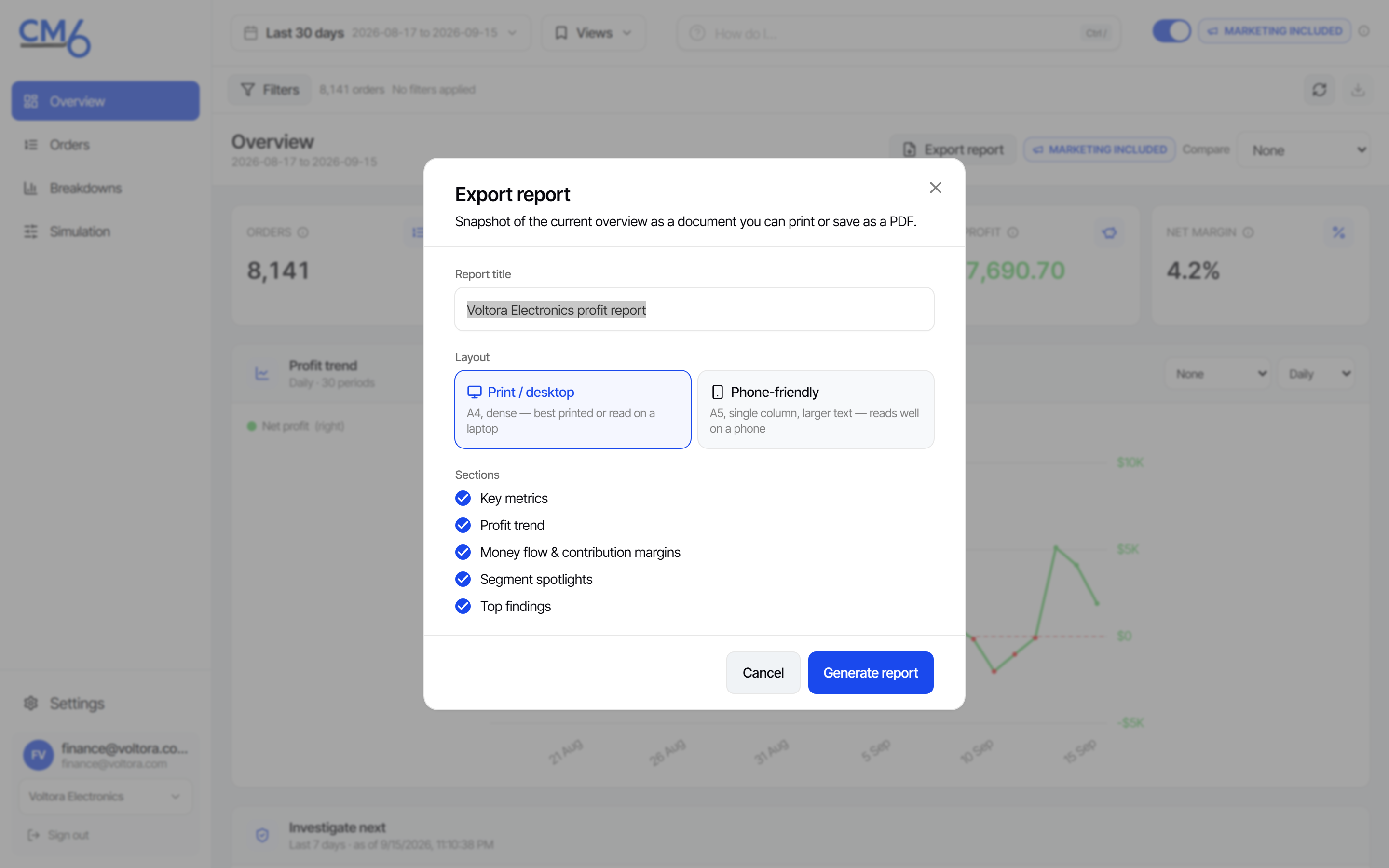Open the Simulation page in sidebar

click(106, 231)
